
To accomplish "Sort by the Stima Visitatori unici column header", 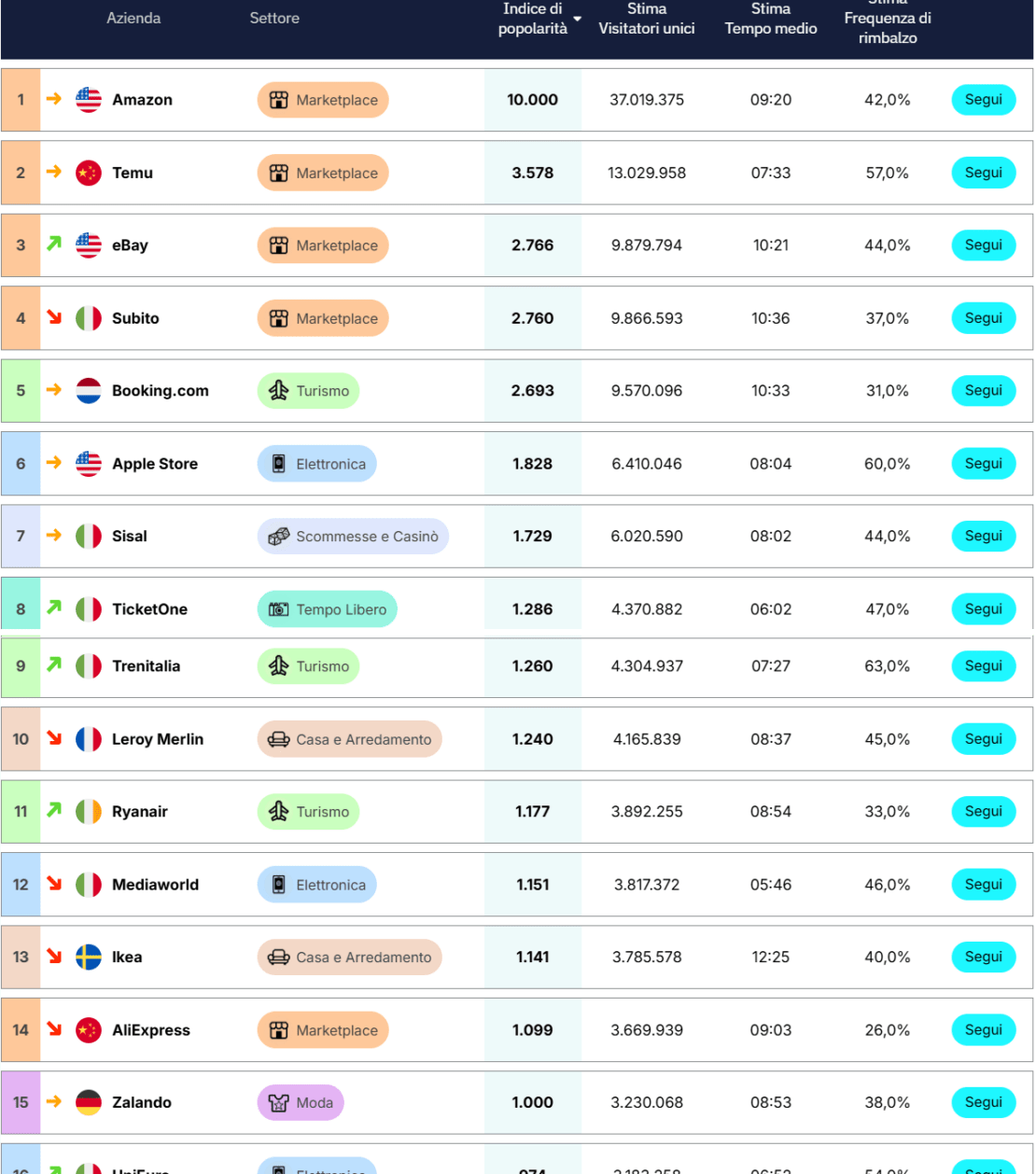I will (x=647, y=19).
